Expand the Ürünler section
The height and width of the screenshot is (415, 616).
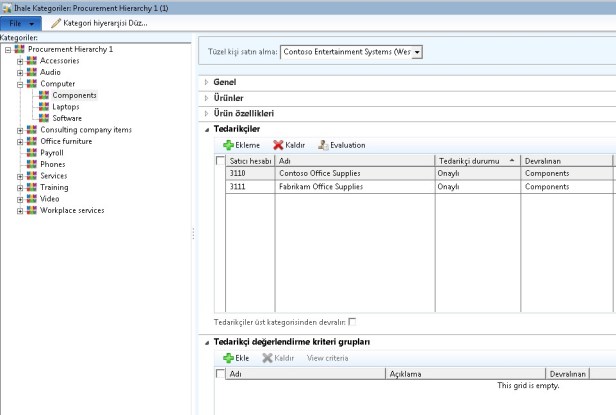coord(207,97)
